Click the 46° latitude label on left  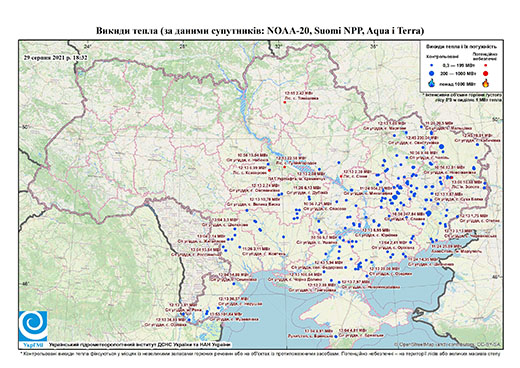pos(25,284)
